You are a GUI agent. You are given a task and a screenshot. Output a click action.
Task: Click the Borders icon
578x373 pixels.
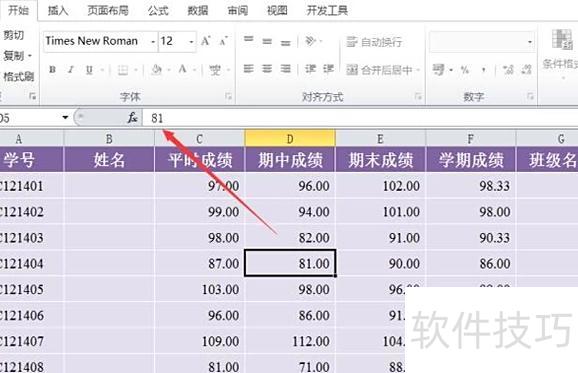pyautogui.click(x=123, y=70)
